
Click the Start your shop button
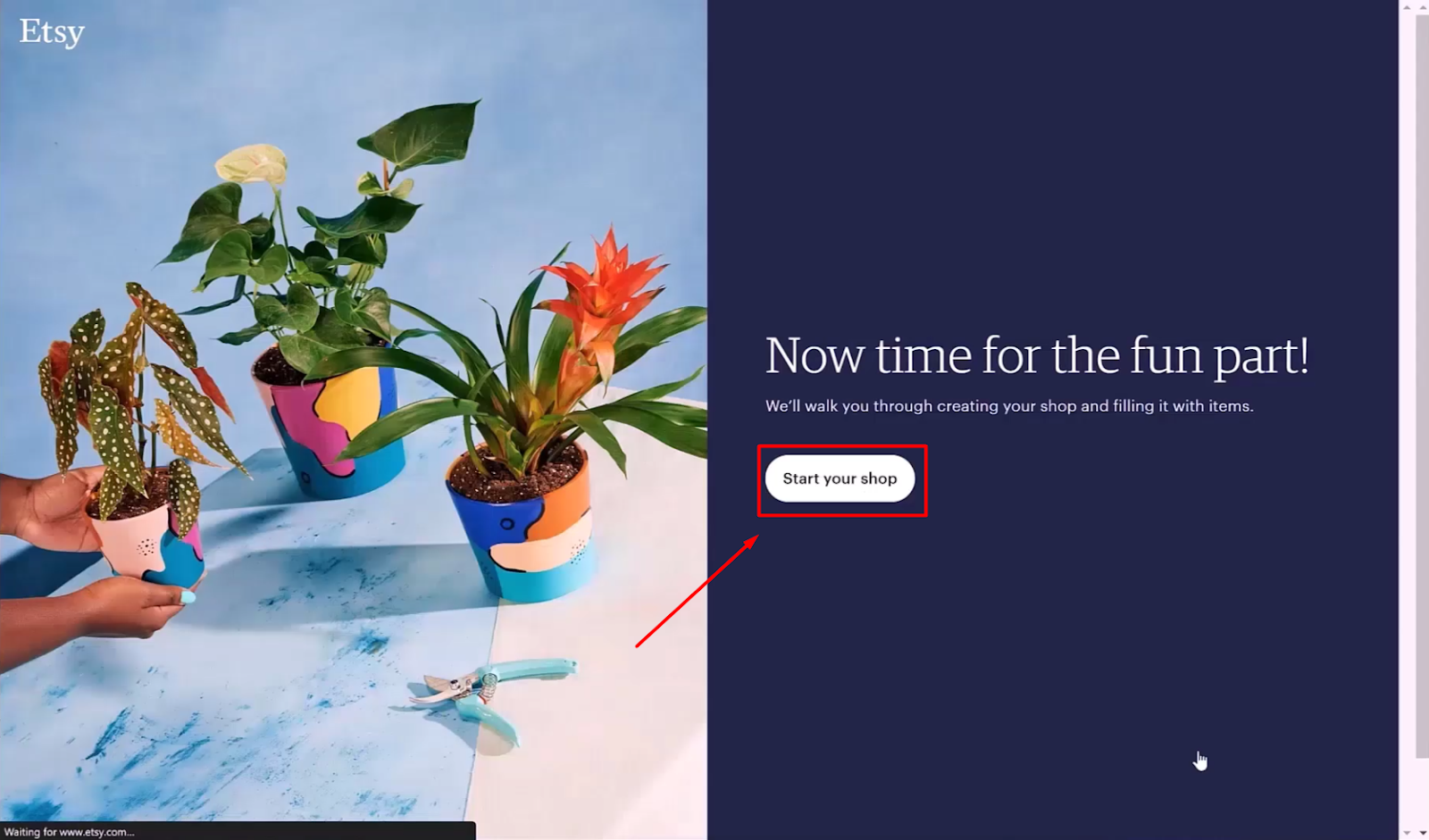[x=840, y=478]
